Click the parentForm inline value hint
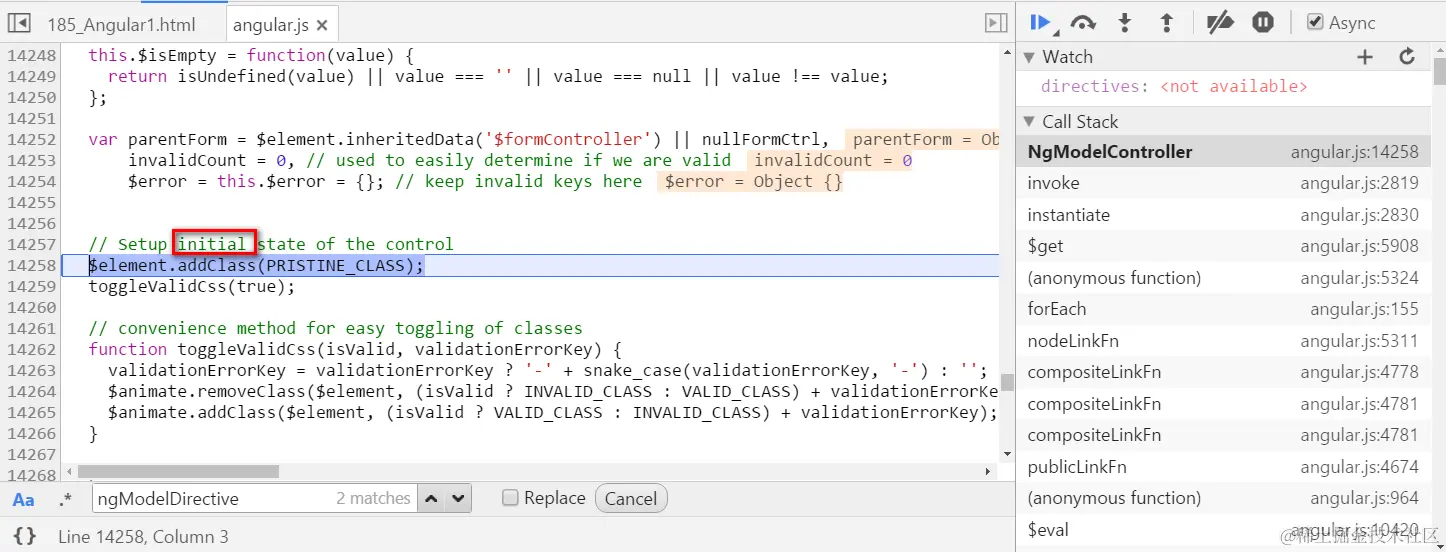 pos(922,139)
